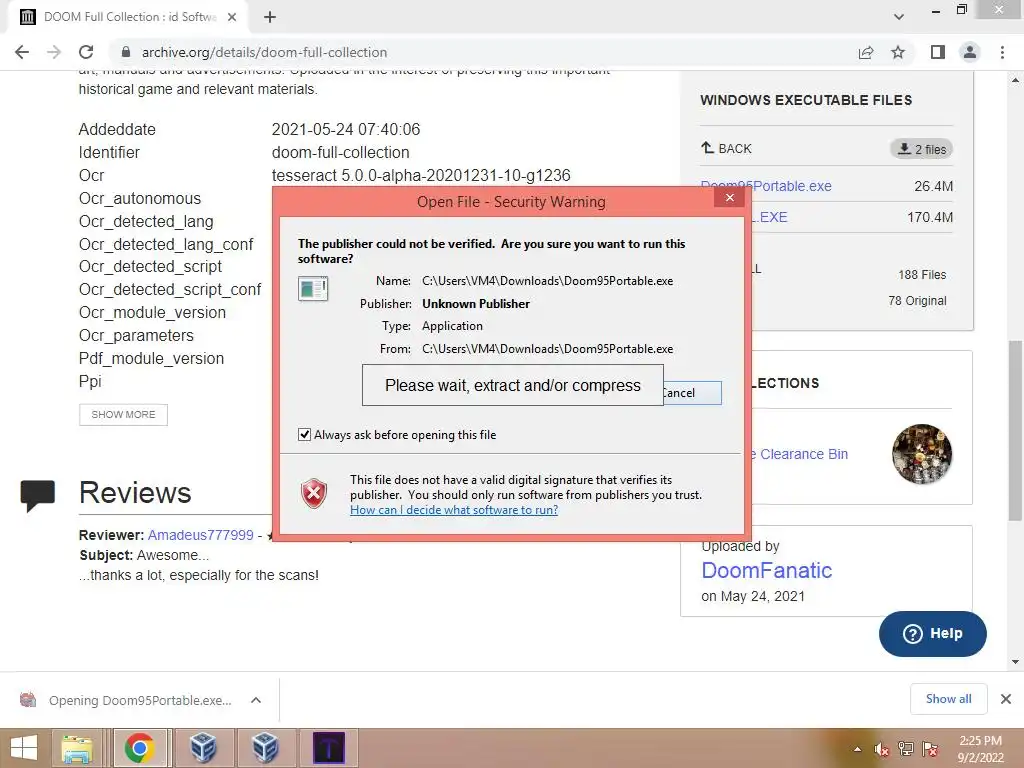Expand the download item options chevron
The image size is (1024, 768).
[256, 700]
